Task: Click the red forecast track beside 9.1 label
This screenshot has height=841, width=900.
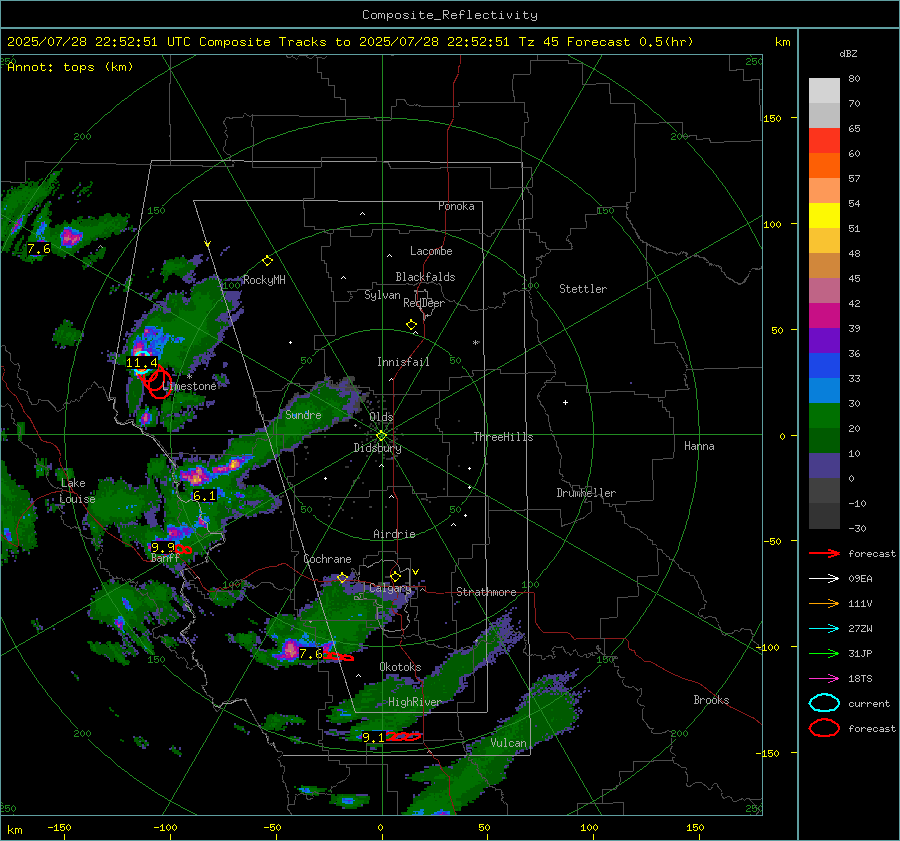Action: click(404, 737)
